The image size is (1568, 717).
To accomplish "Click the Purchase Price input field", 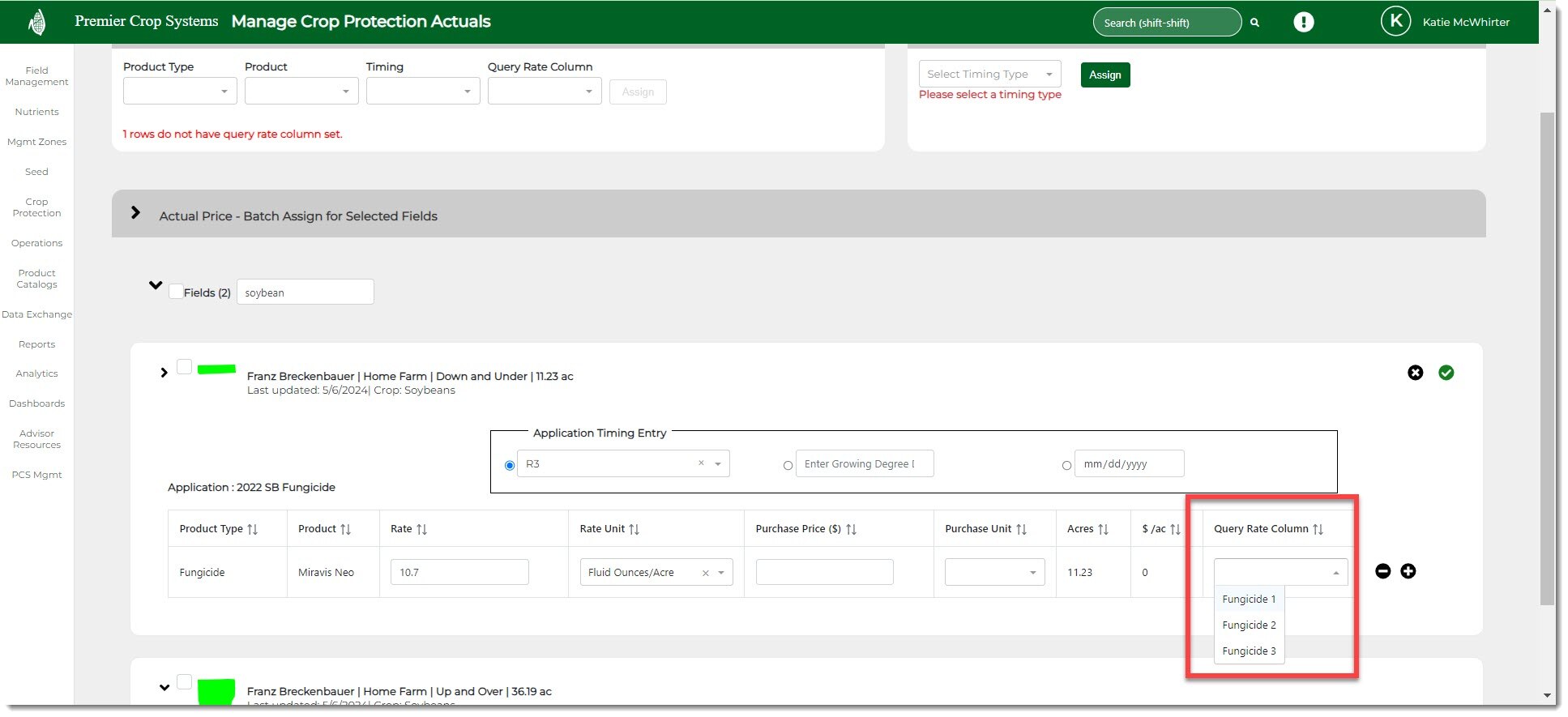I will tap(824, 572).
